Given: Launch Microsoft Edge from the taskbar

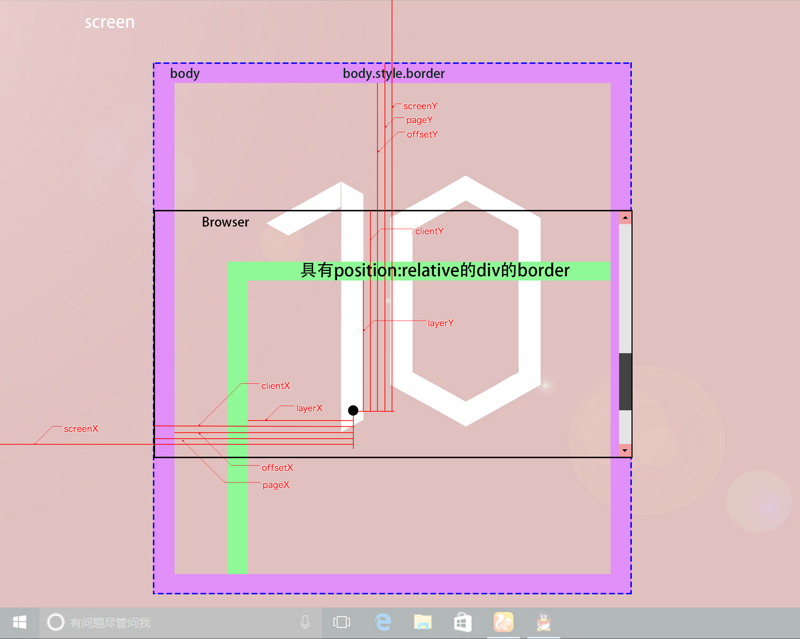Looking at the screenshot, I should [x=383, y=622].
